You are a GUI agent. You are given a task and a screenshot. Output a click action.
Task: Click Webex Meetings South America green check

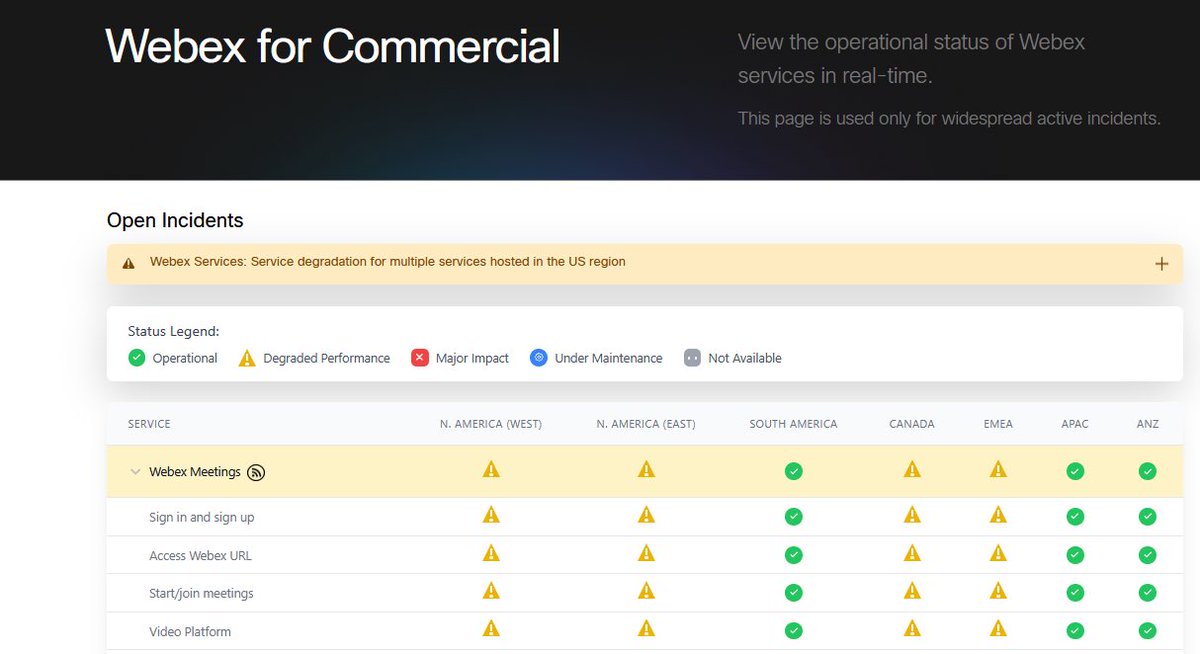[793, 471]
